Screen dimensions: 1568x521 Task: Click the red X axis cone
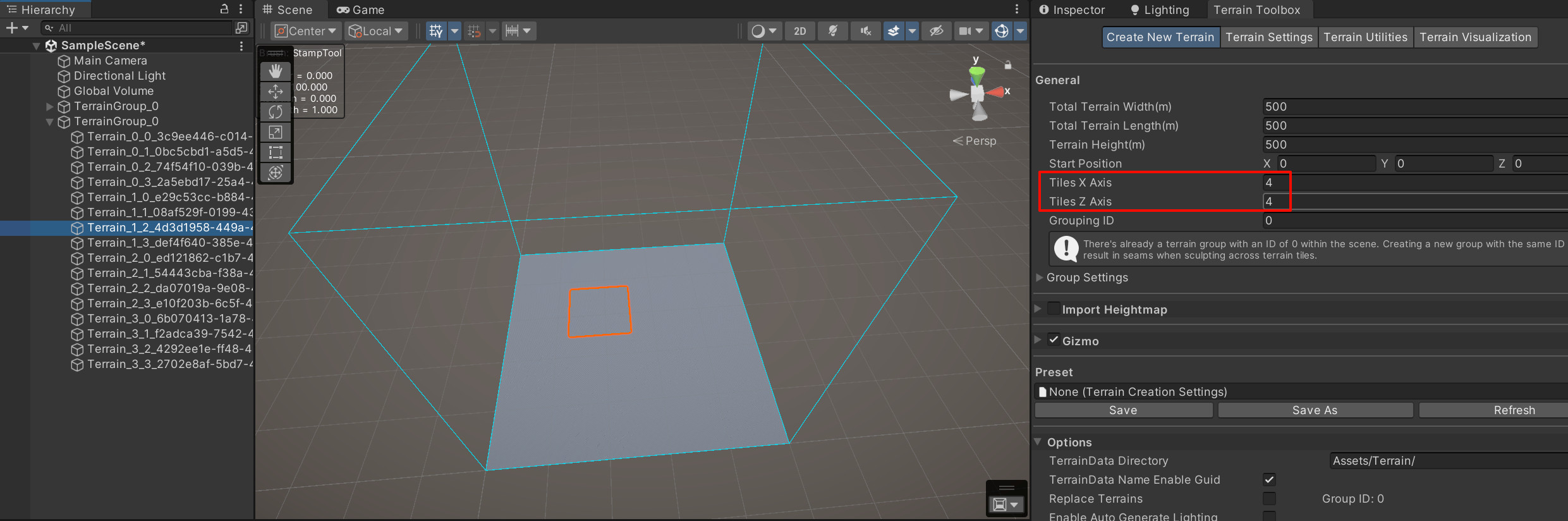(995, 92)
